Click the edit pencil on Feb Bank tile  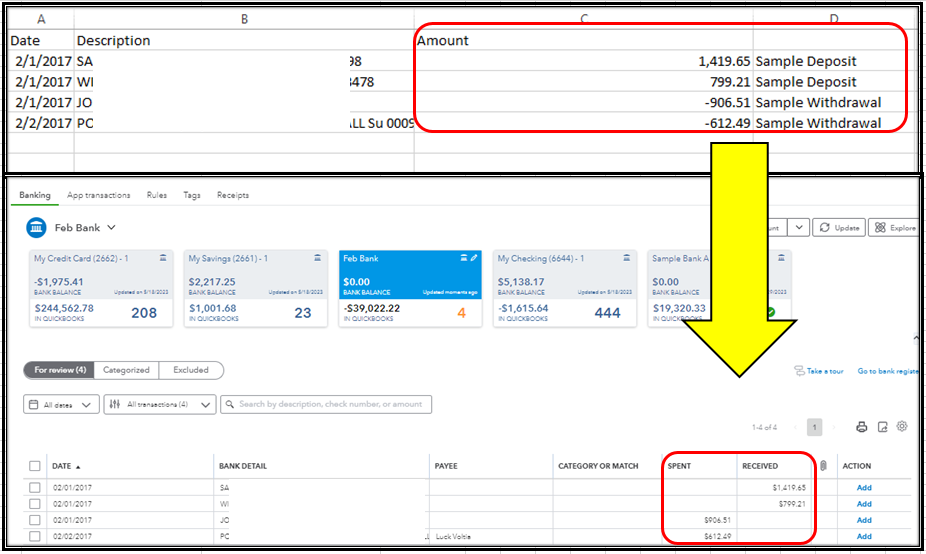474,258
